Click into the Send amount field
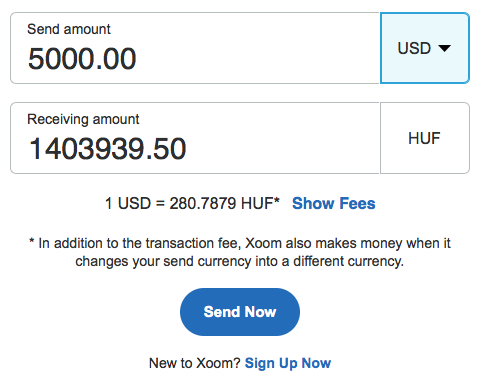 pos(195,48)
